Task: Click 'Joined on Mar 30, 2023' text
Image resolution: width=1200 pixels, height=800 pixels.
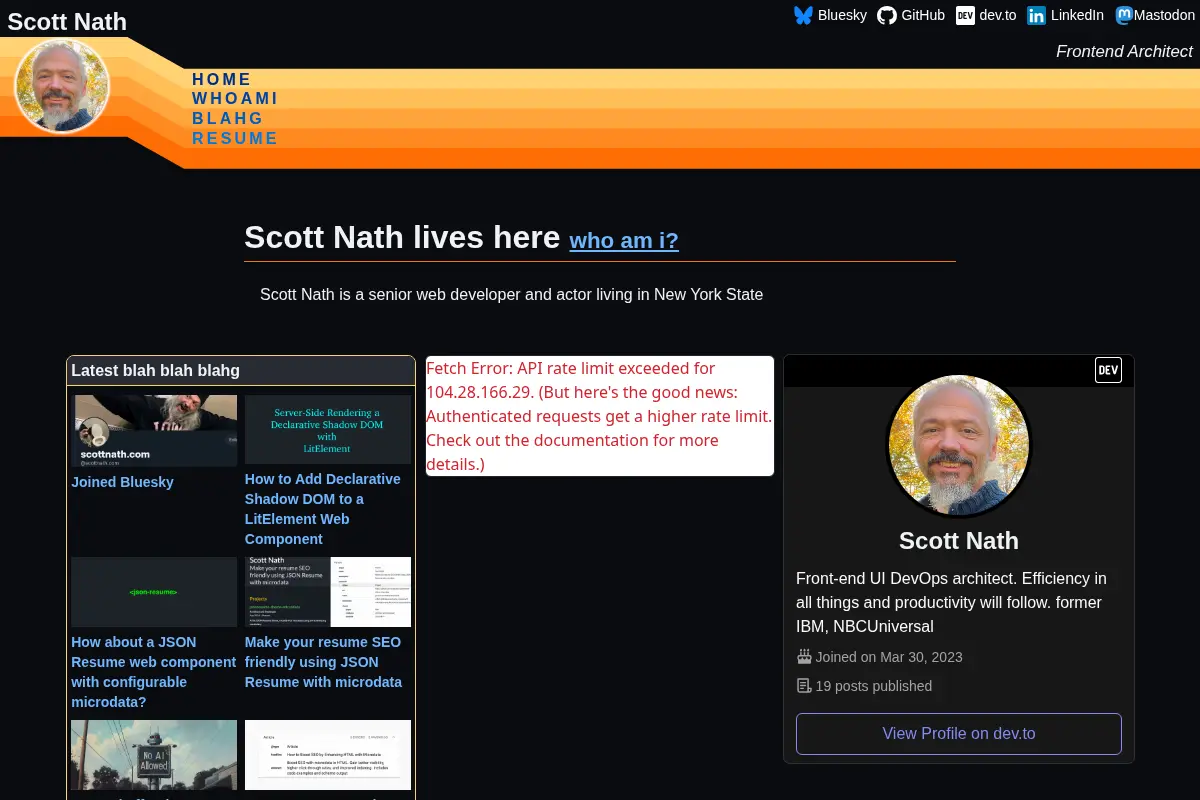Action: coord(889,657)
